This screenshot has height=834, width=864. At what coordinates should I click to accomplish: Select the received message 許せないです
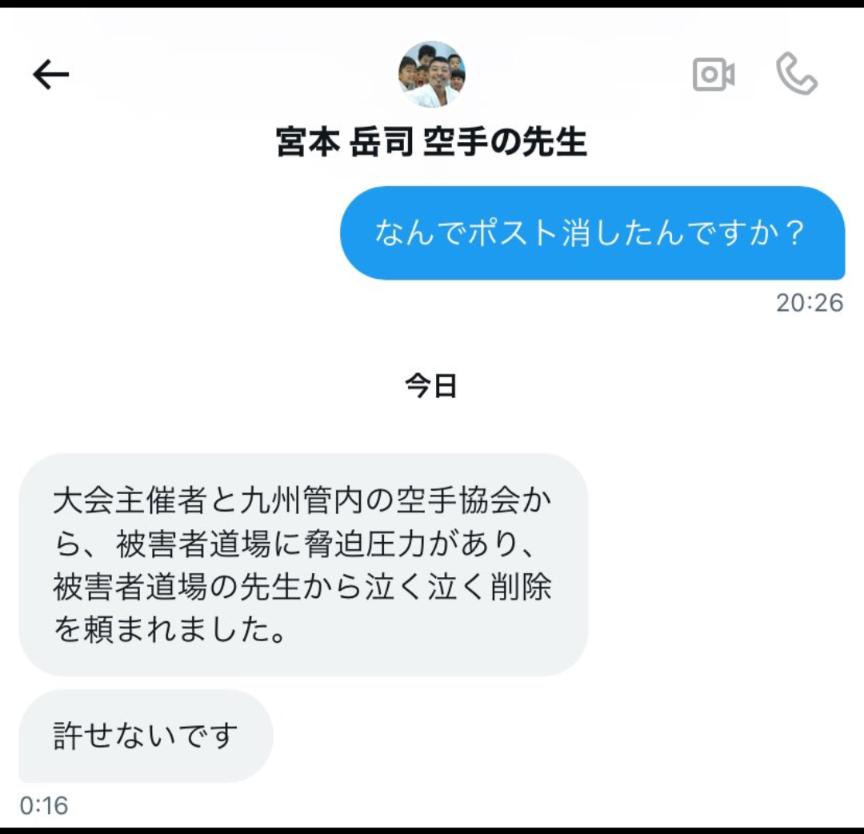point(146,735)
